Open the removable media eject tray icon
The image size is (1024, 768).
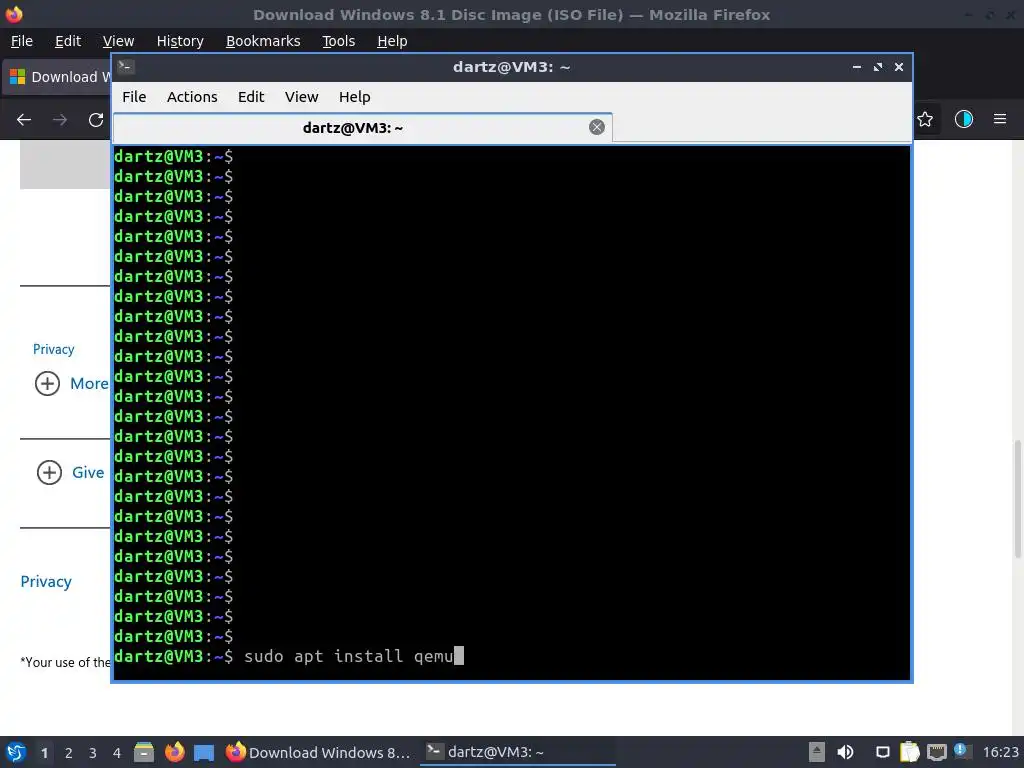coord(817,752)
